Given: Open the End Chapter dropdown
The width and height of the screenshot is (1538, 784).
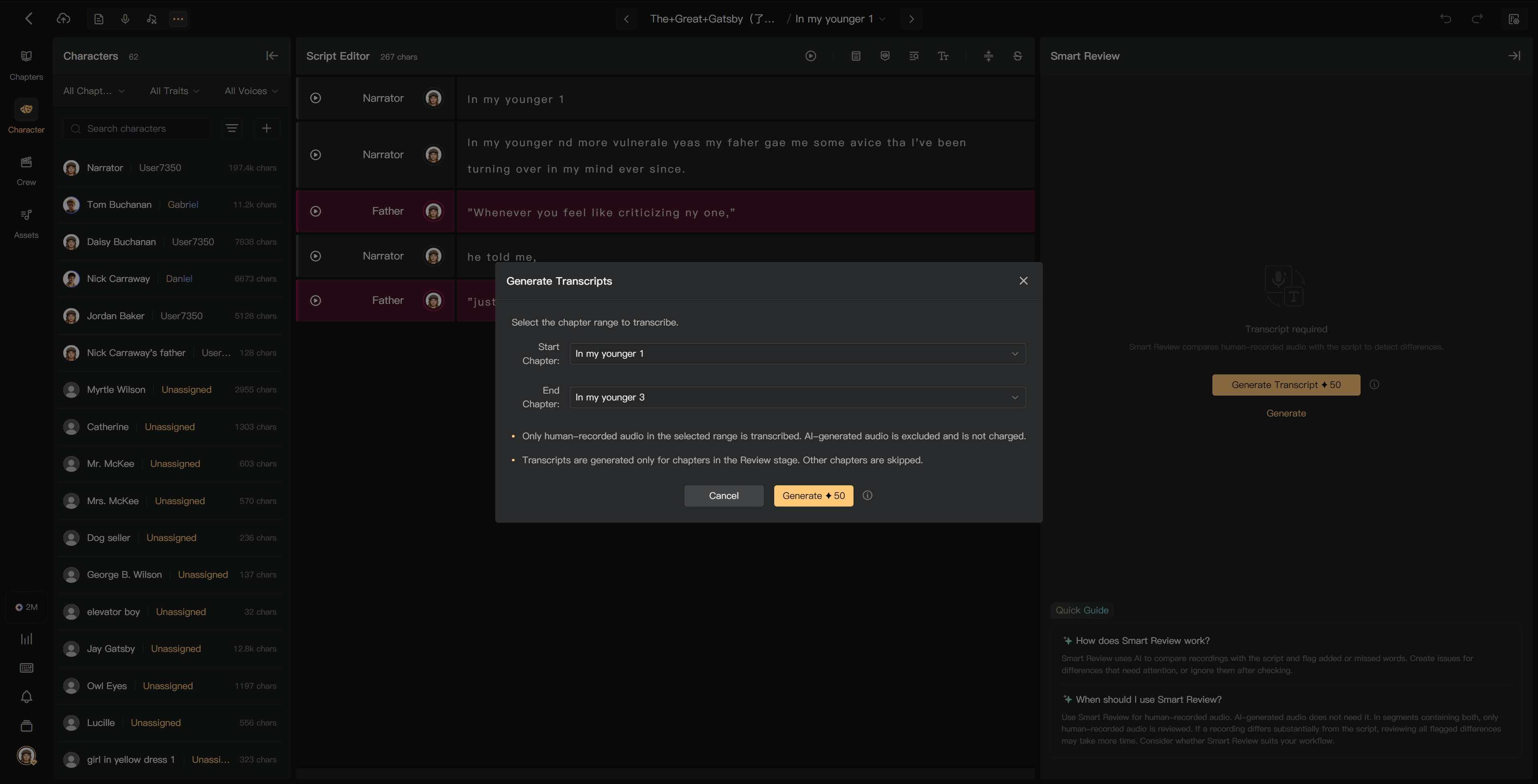Looking at the screenshot, I should (798, 397).
